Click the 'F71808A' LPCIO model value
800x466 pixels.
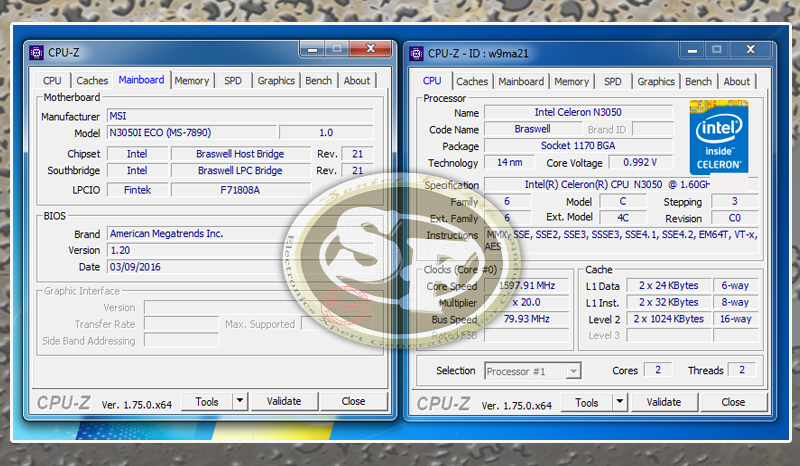pyautogui.click(x=240, y=190)
